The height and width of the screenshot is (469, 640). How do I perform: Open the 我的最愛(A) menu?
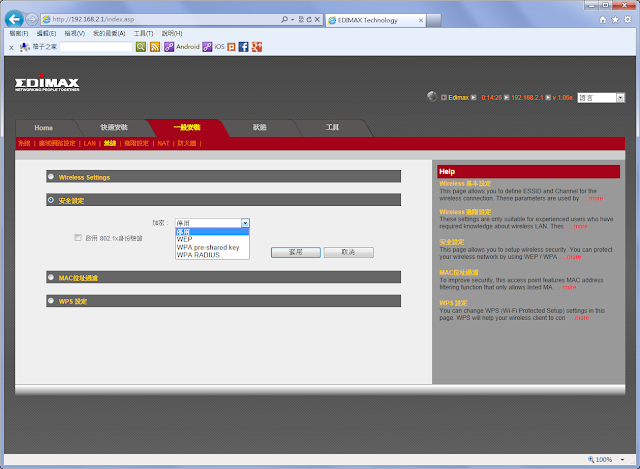tap(109, 33)
